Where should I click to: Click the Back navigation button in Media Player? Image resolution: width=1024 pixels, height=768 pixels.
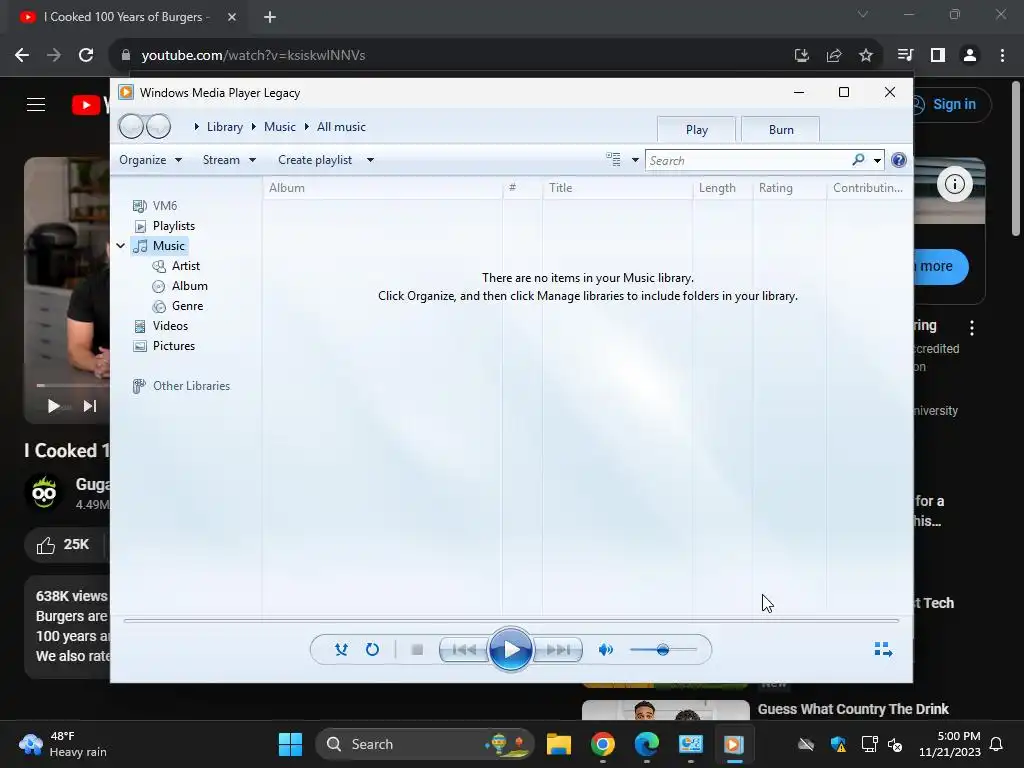click(x=131, y=126)
